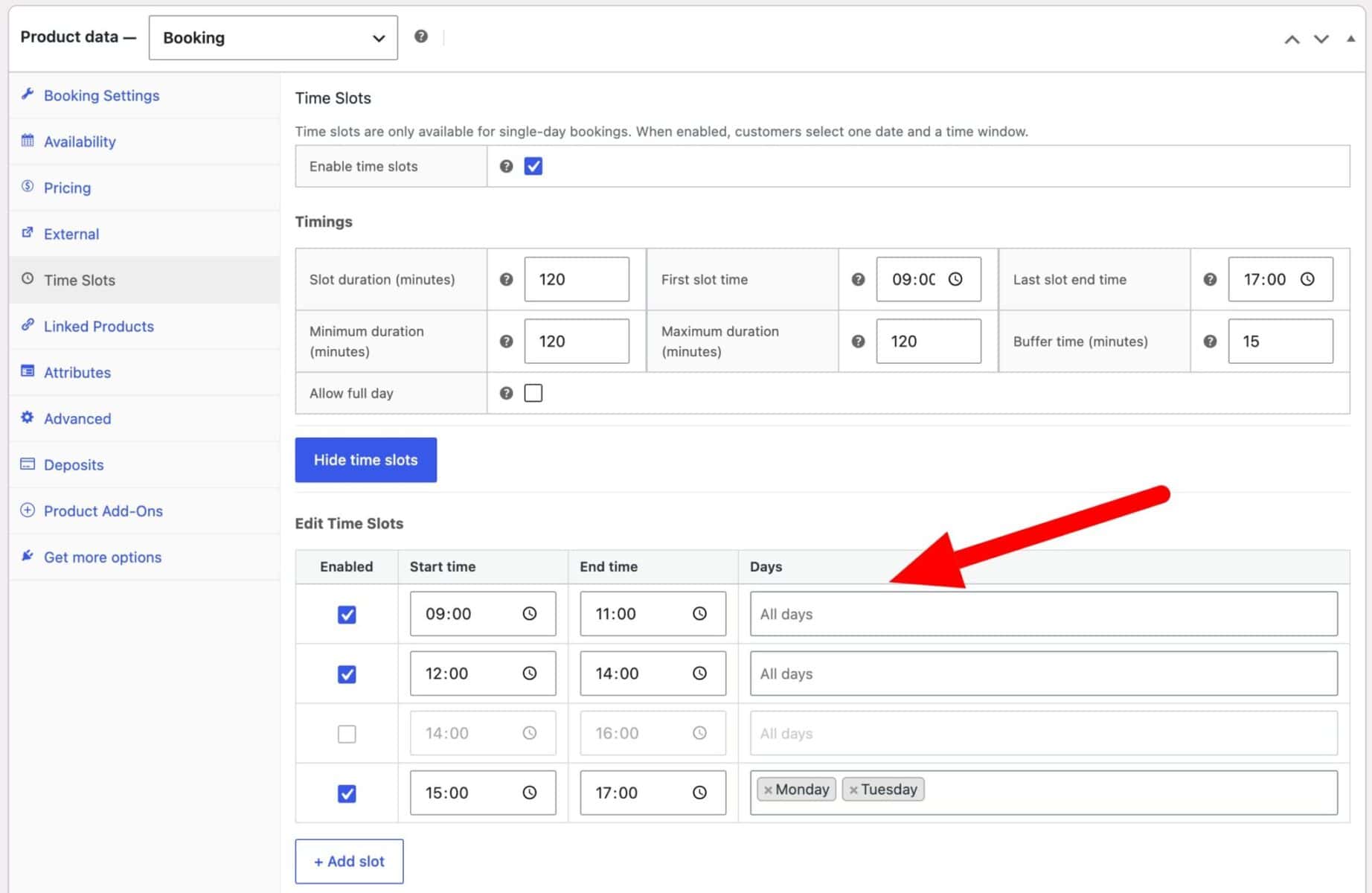1372x893 pixels.
Task: Click the help icon for Last slot end time
Action: point(1211,279)
